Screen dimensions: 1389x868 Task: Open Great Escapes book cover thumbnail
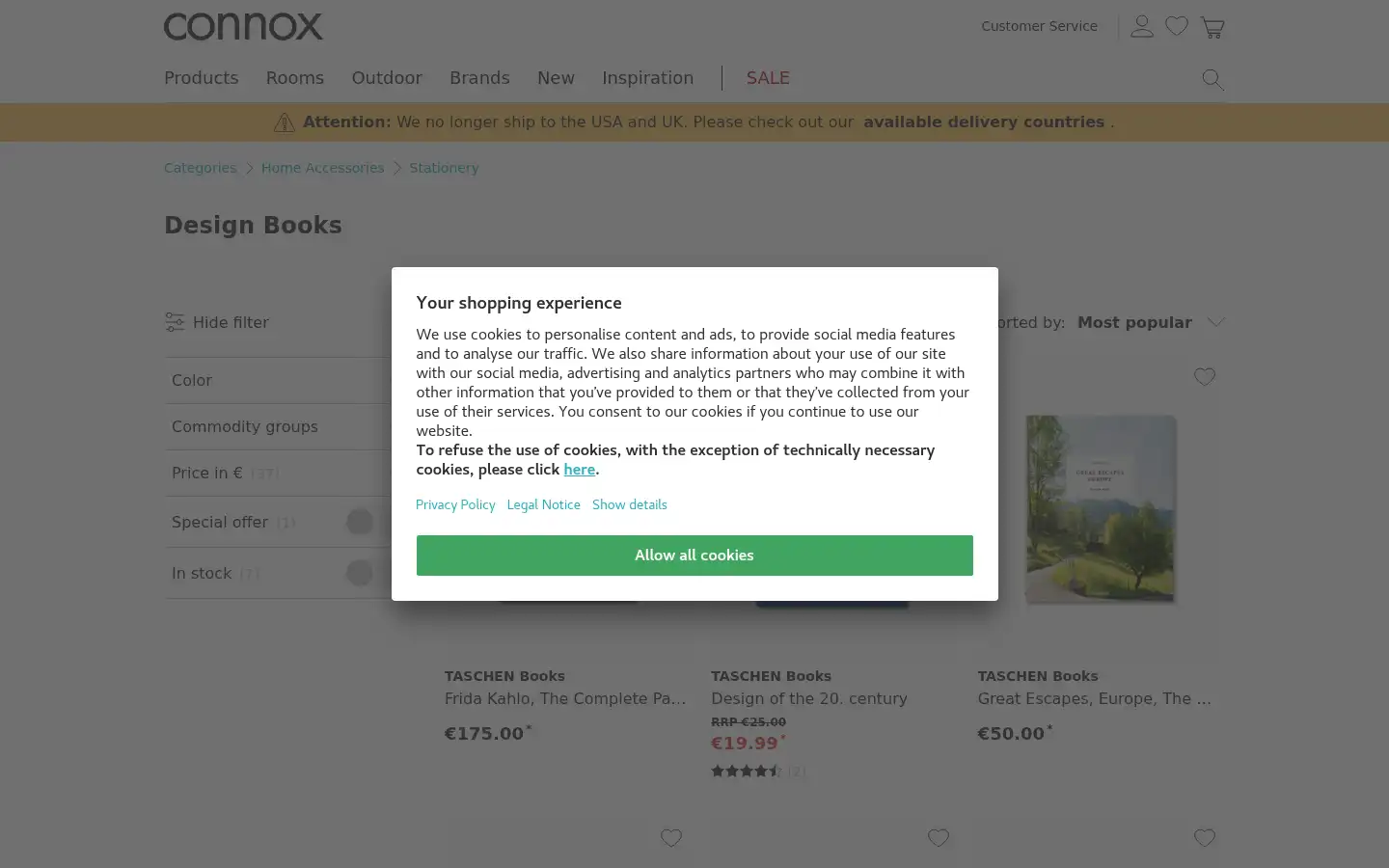tap(1101, 508)
